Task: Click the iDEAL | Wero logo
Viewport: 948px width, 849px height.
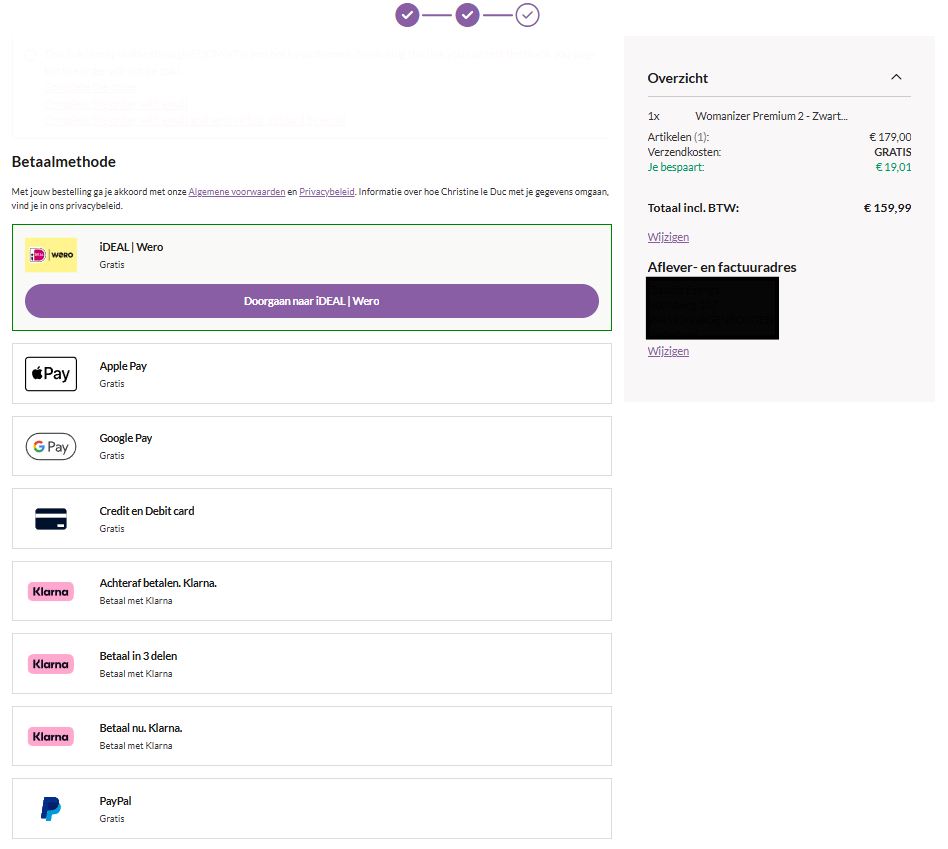Action: point(51,255)
